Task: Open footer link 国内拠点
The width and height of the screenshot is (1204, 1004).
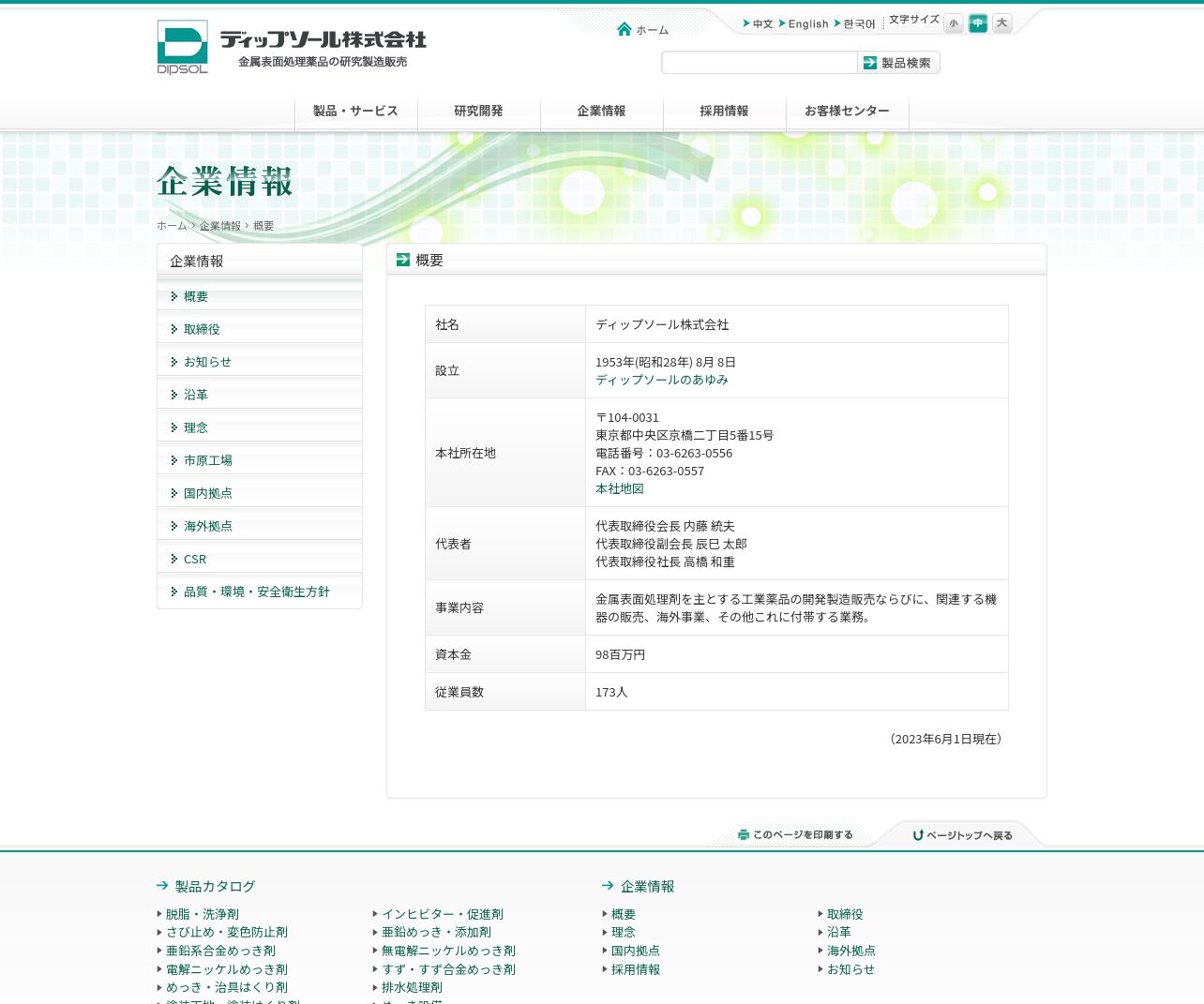Action: 635,951
